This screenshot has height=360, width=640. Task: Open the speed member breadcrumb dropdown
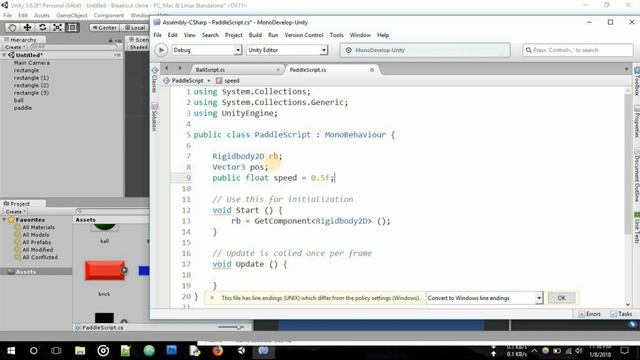pyautogui.click(x=228, y=81)
